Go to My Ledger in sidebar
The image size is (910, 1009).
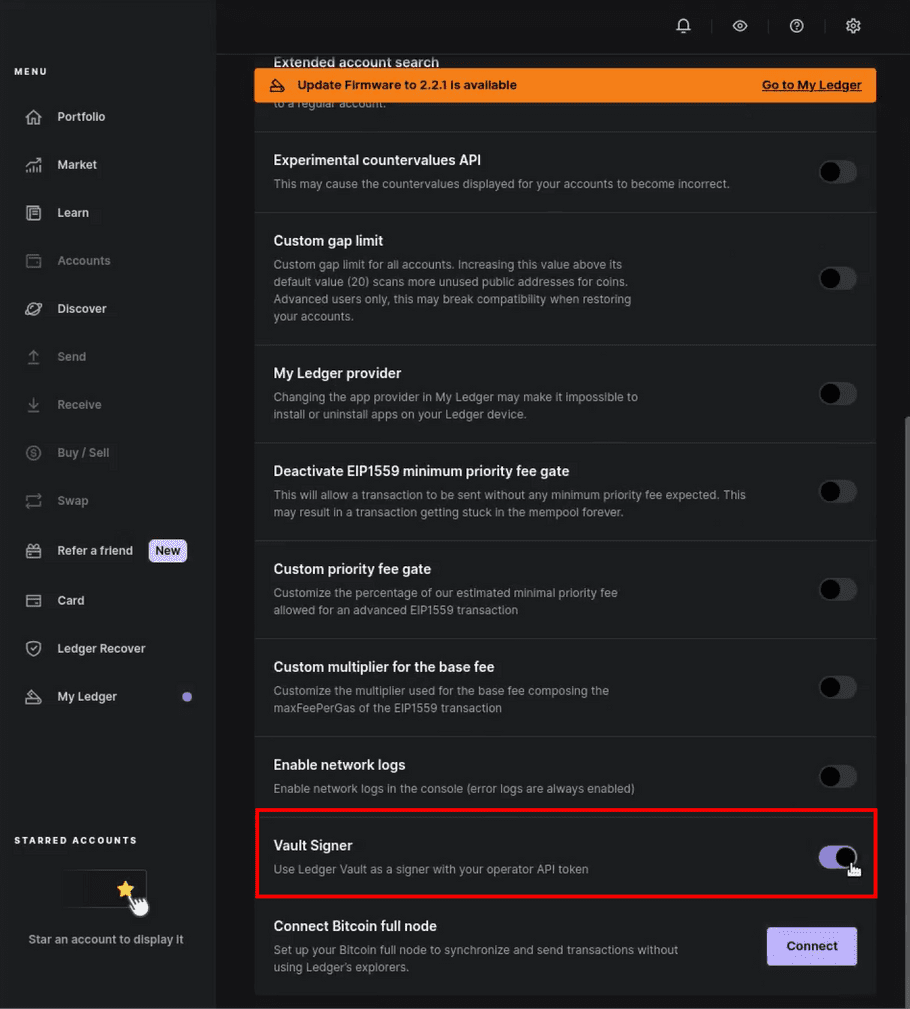87,697
